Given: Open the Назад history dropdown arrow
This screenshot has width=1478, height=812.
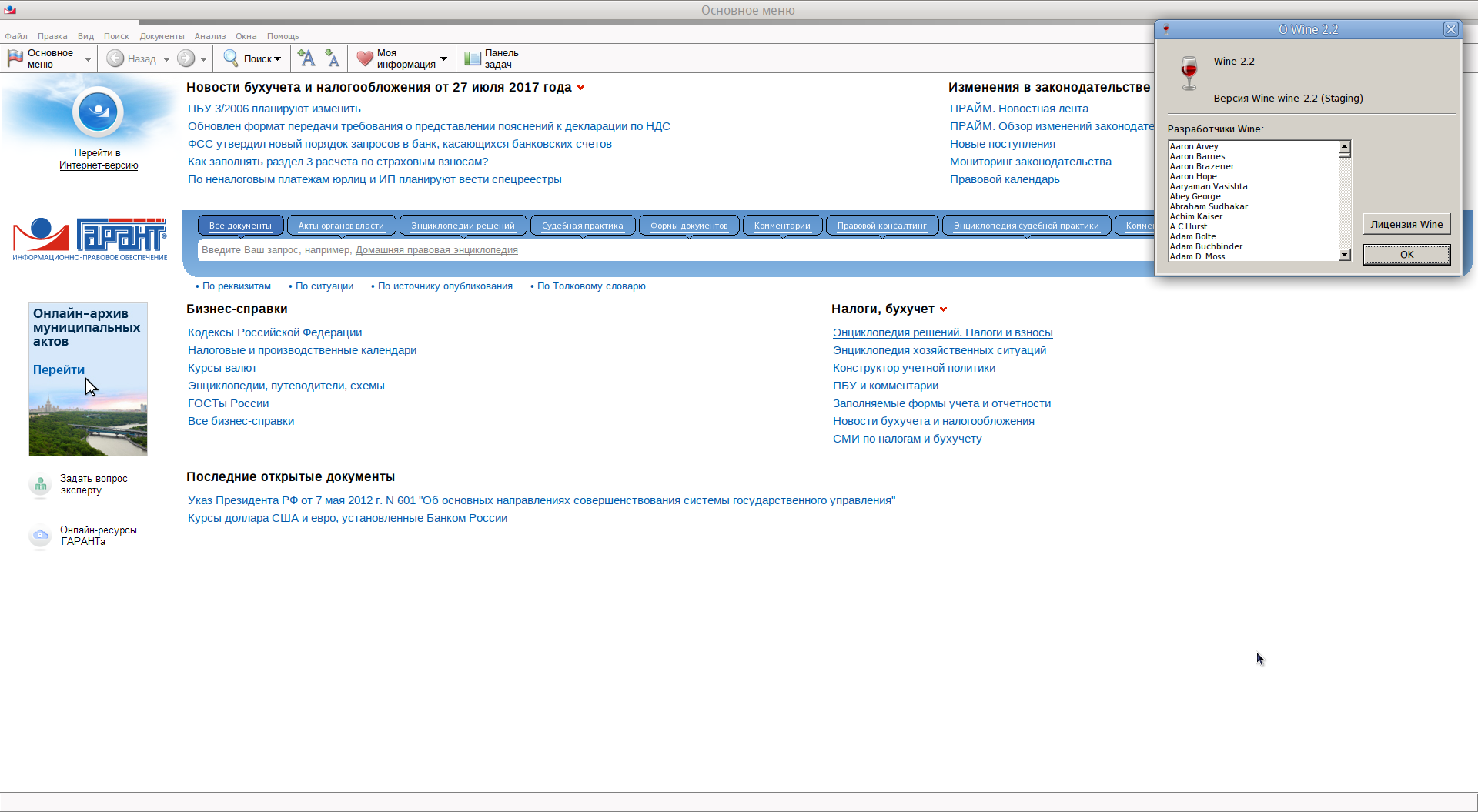Looking at the screenshot, I should point(166,59).
